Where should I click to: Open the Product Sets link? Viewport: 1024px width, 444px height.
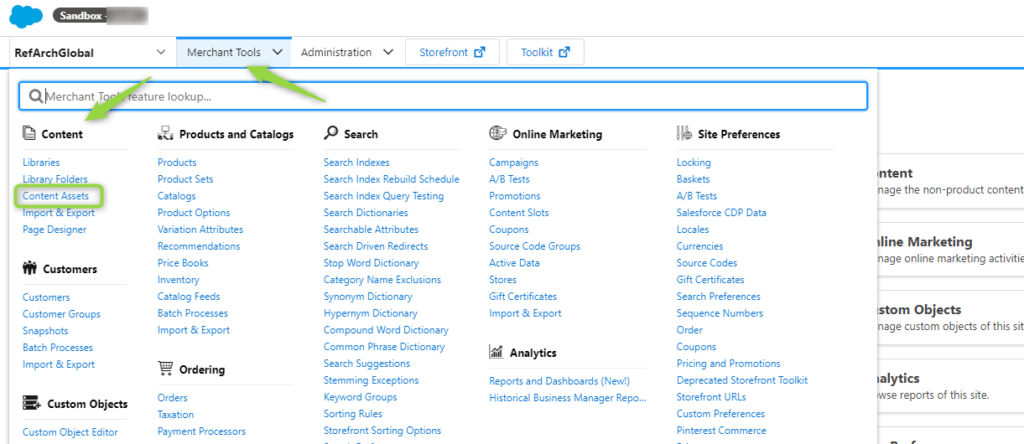185,179
